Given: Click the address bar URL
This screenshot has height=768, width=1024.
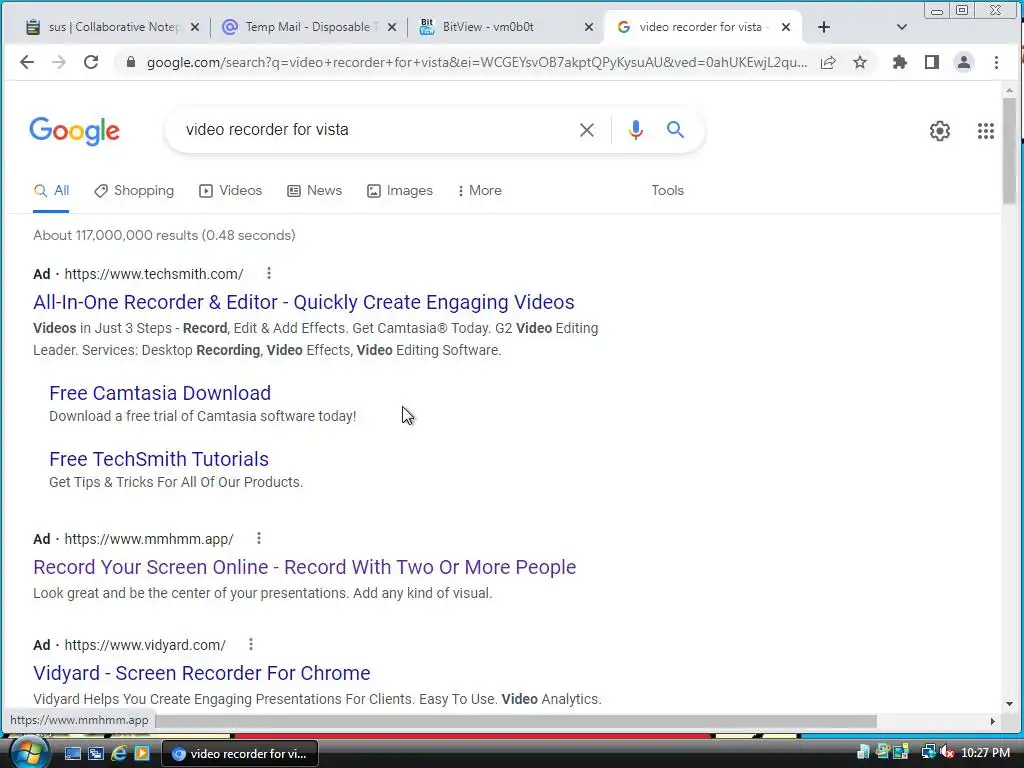Looking at the screenshot, I should click(x=477, y=62).
